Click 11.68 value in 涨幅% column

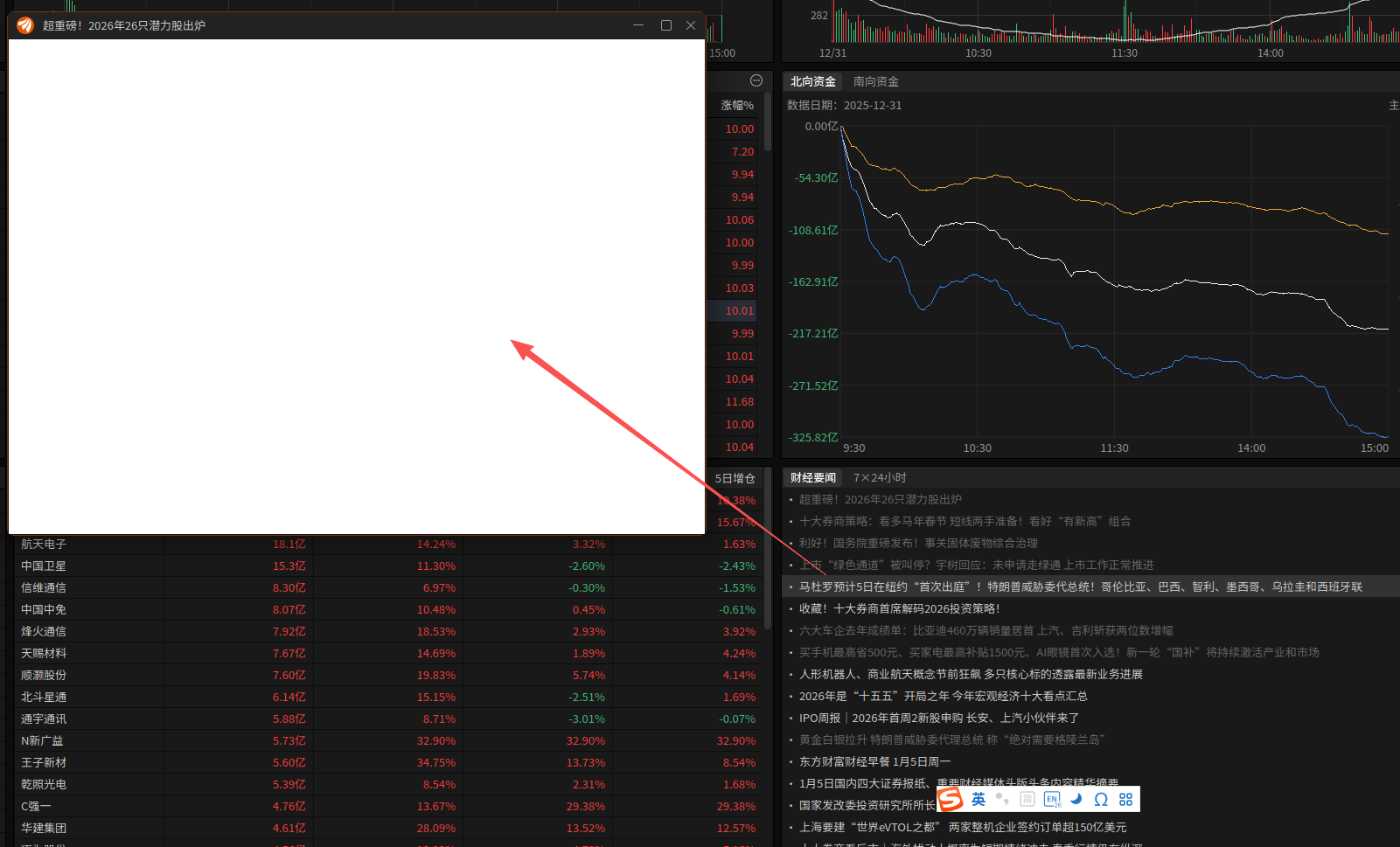coord(740,401)
